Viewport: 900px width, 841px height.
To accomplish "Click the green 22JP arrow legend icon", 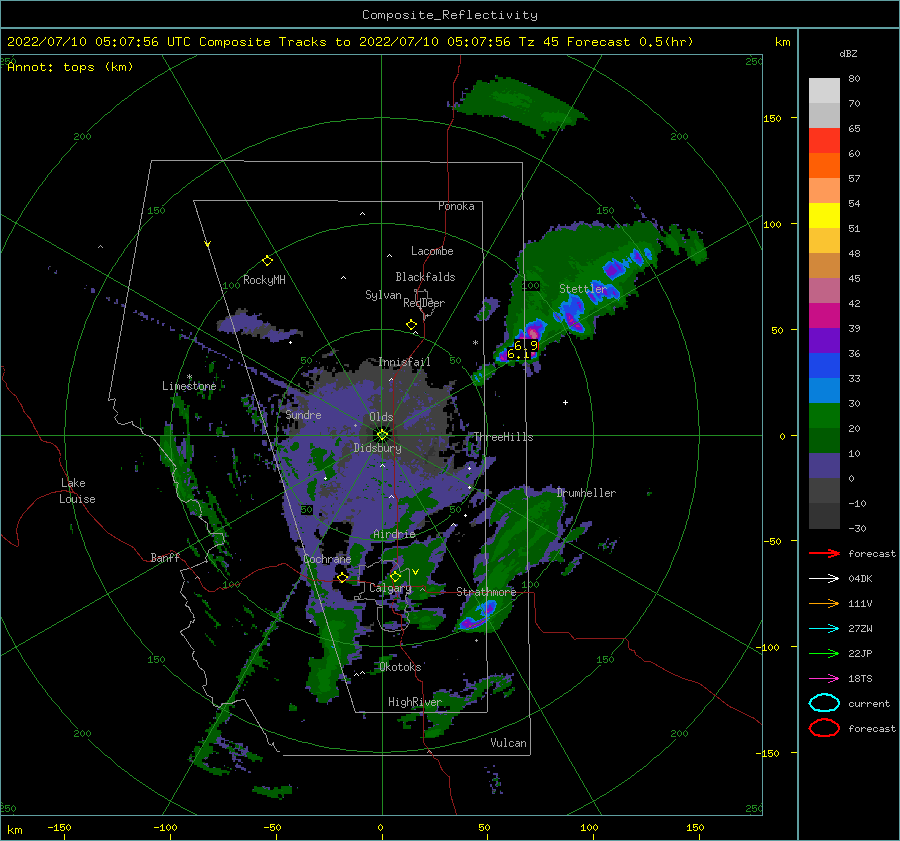I will tap(824, 653).
